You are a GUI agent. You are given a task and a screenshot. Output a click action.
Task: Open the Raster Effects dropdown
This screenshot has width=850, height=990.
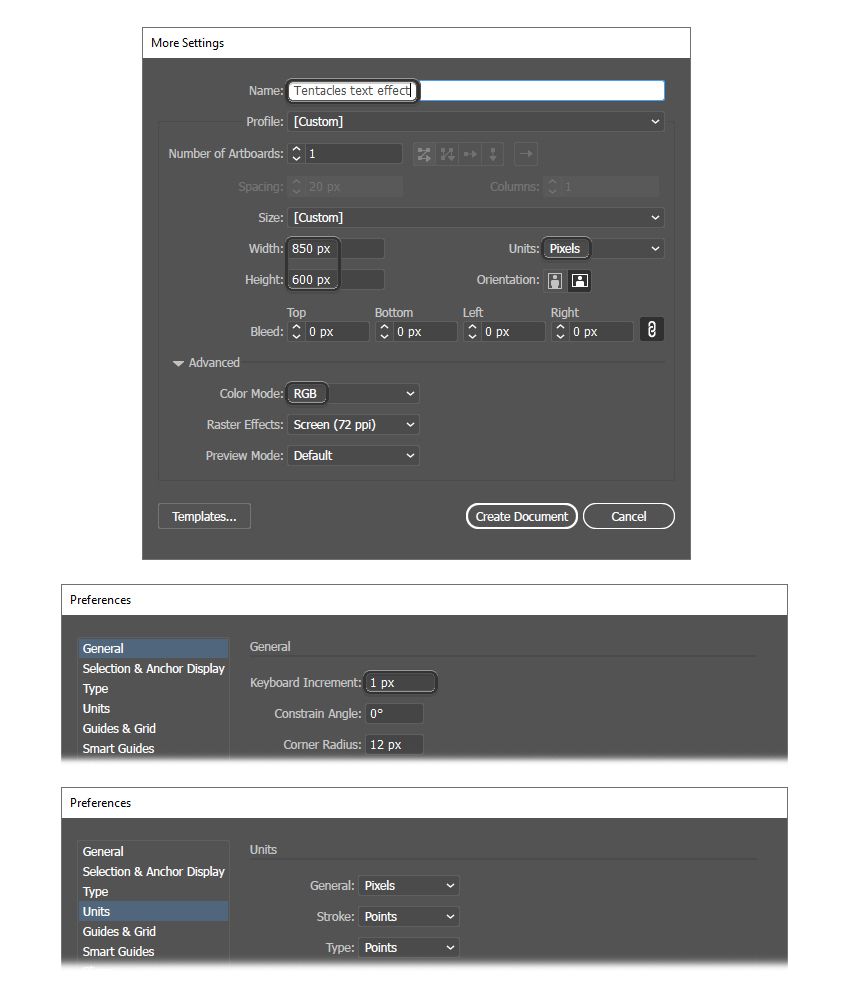pos(352,424)
